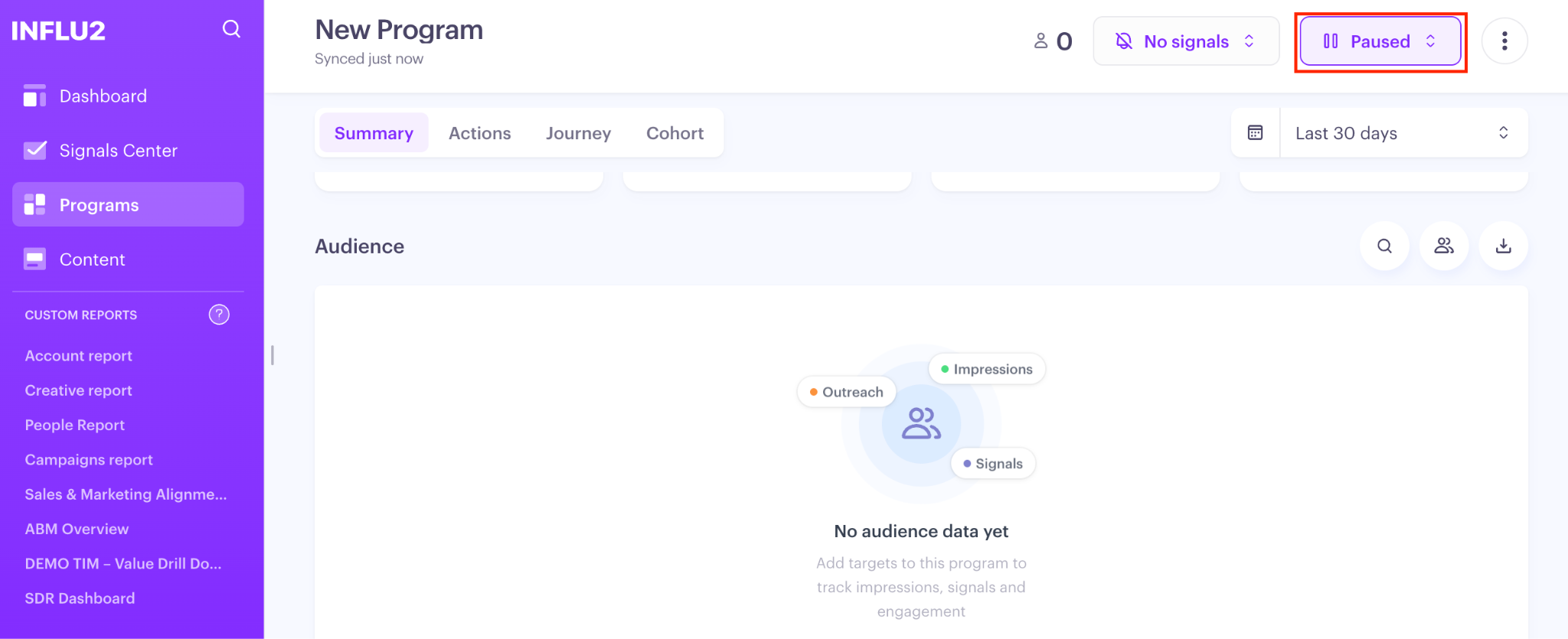
Task: Click the INFLU2 logo
Action: pos(58,31)
